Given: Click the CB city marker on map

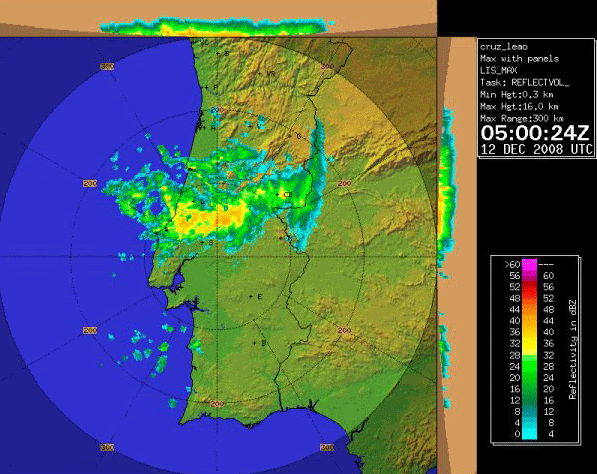Looking at the screenshot, I should click(284, 195).
